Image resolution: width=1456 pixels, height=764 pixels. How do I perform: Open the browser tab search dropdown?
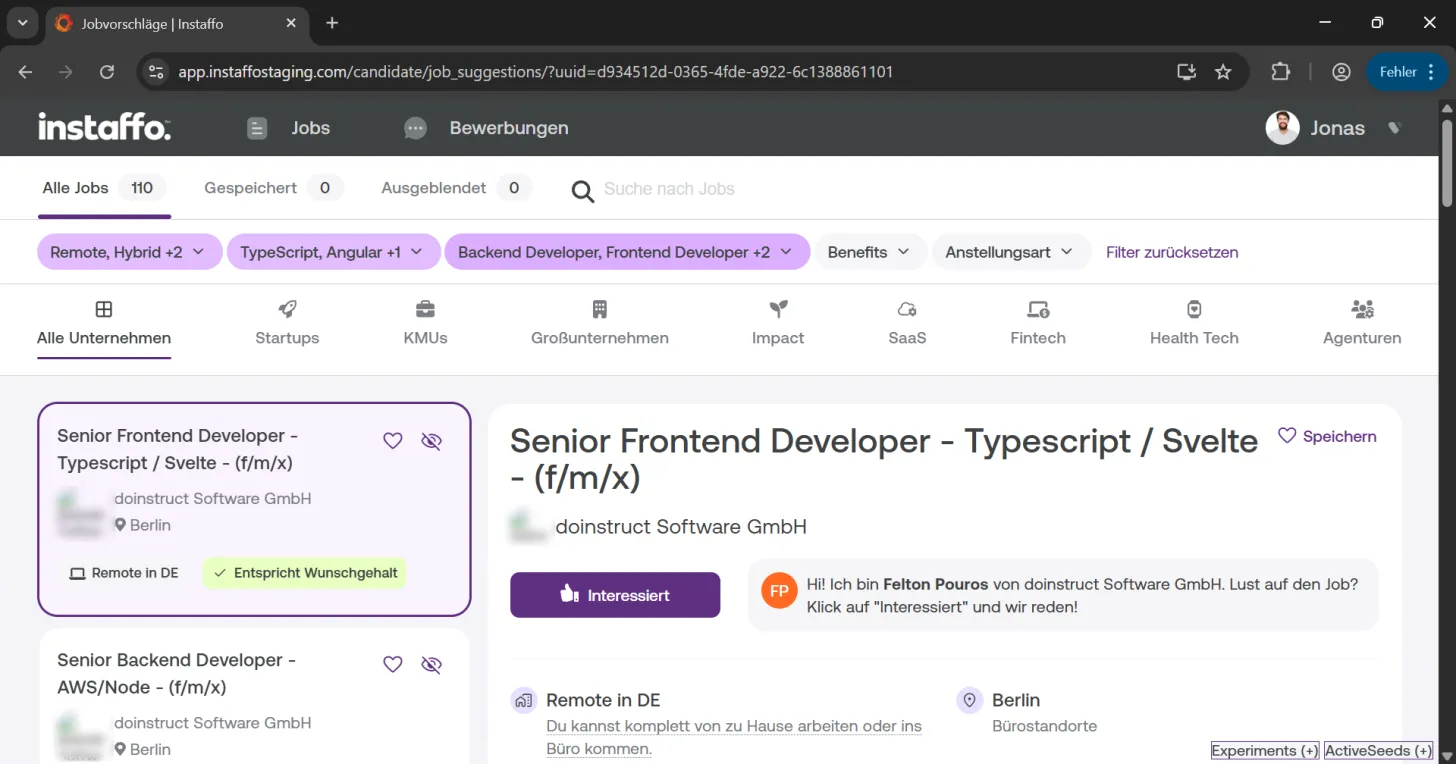22,23
